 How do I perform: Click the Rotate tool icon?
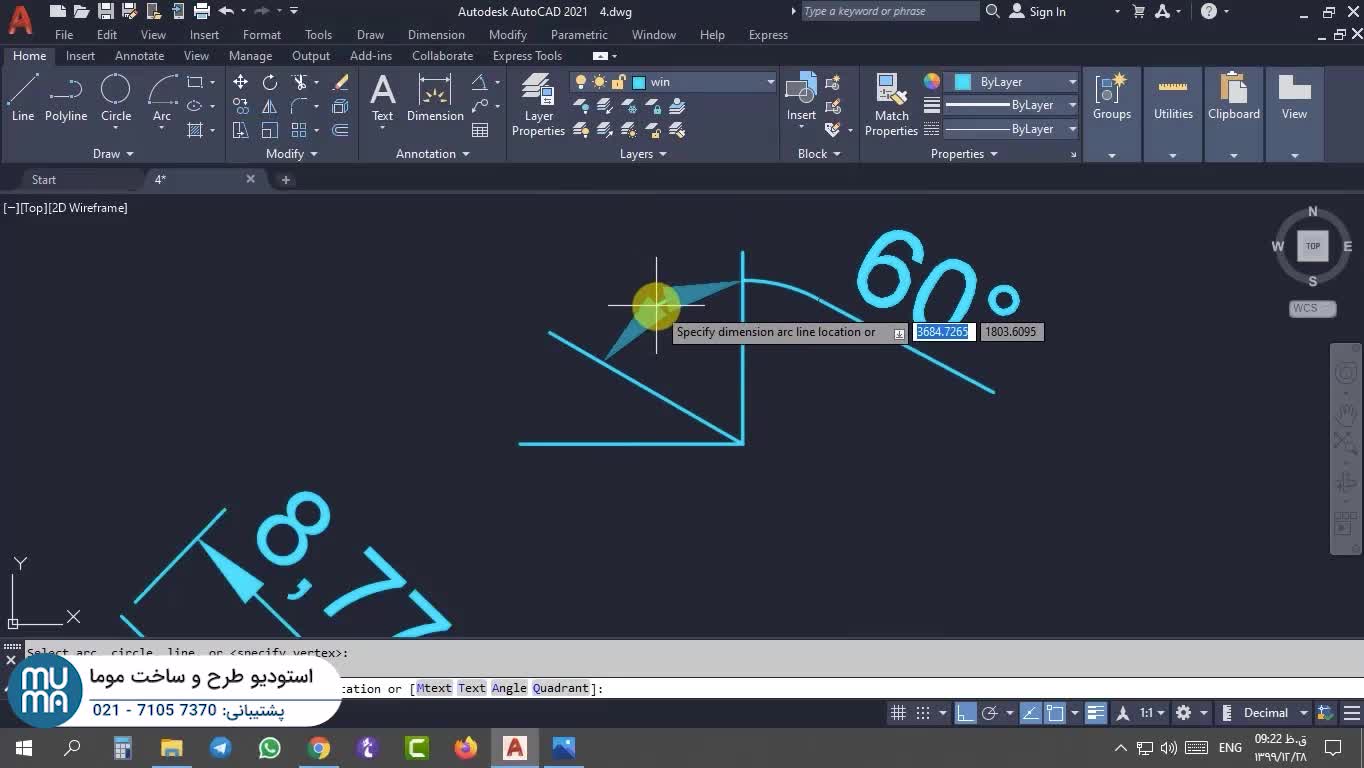tap(270, 82)
